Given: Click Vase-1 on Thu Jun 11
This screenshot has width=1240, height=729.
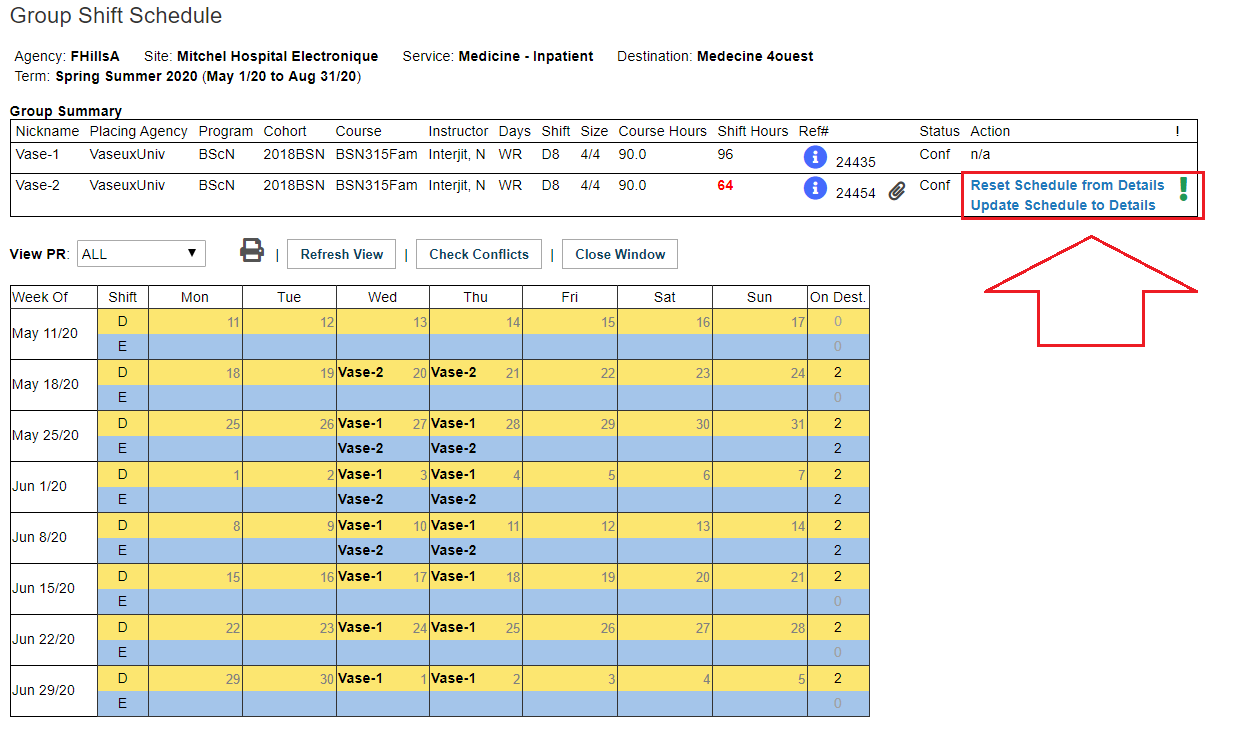Looking at the screenshot, I should [454, 525].
